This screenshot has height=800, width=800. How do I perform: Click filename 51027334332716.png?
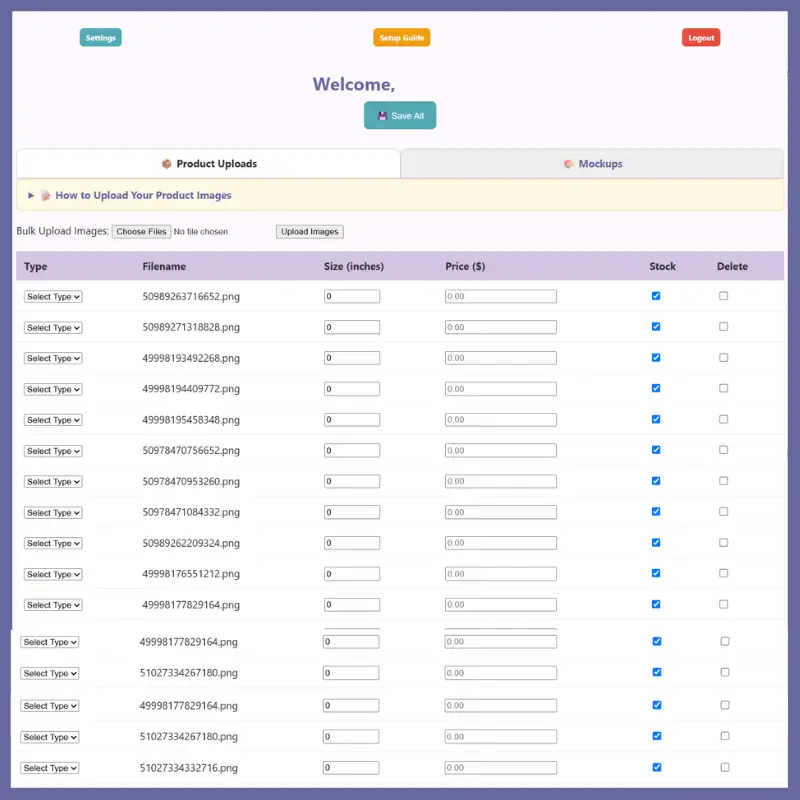(189, 768)
